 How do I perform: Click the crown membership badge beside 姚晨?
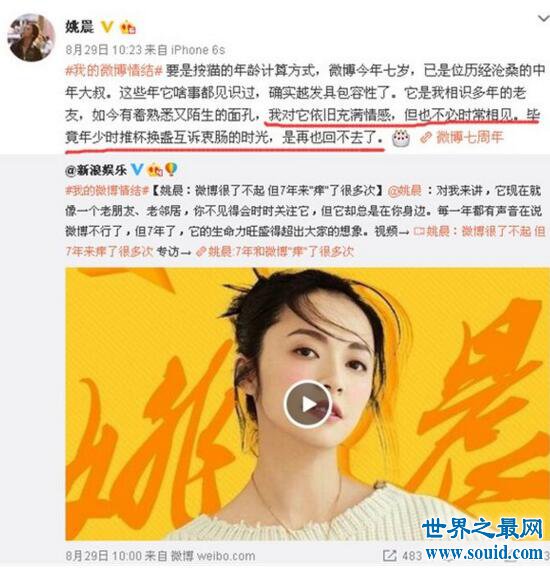[128, 28]
